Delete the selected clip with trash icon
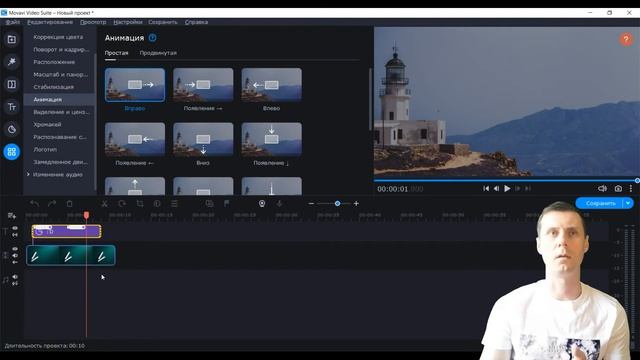Viewport: 640px width, 360px height. tap(69, 203)
